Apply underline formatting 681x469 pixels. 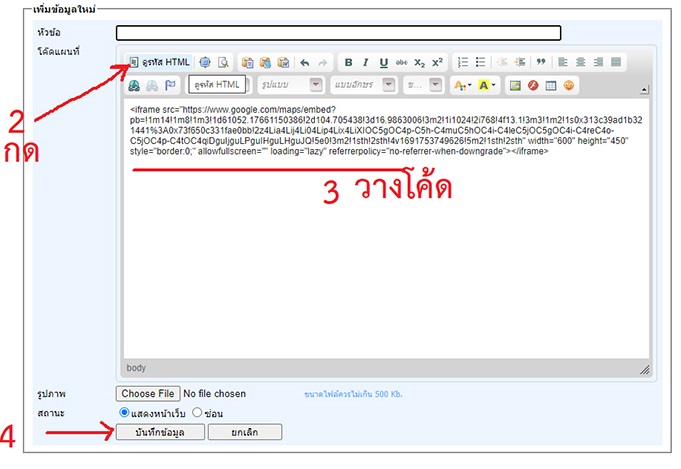(384, 62)
